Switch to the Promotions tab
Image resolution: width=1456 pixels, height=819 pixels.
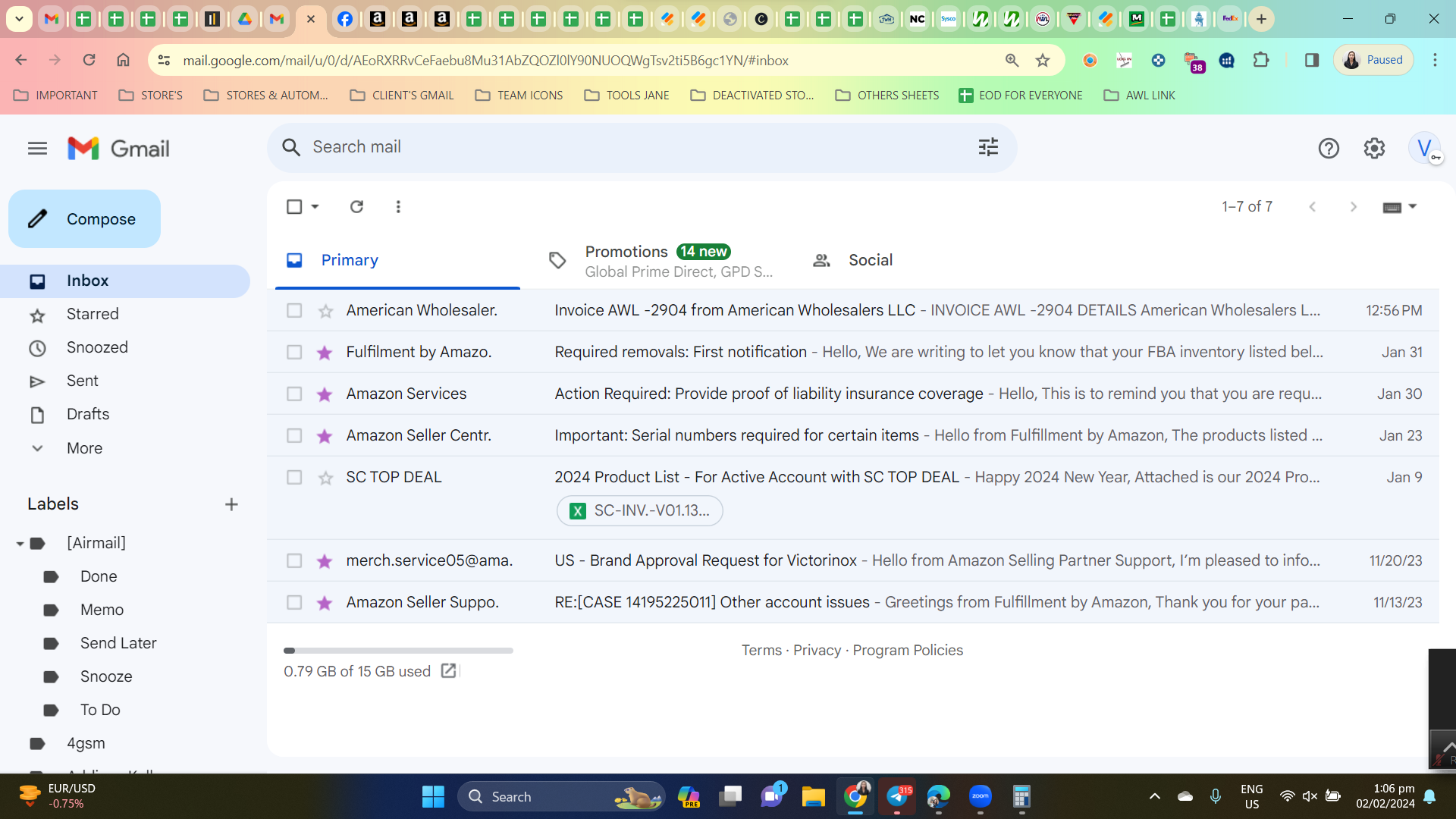(660, 260)
